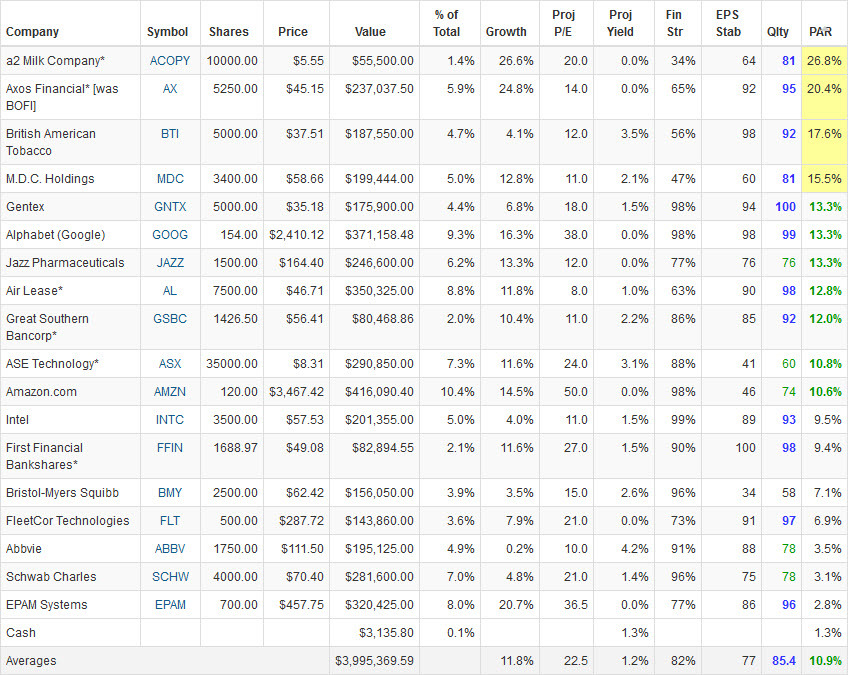This screenshot has height=675, width=848.
Task: Sort by the % of Total header
Action: [446, 23]
